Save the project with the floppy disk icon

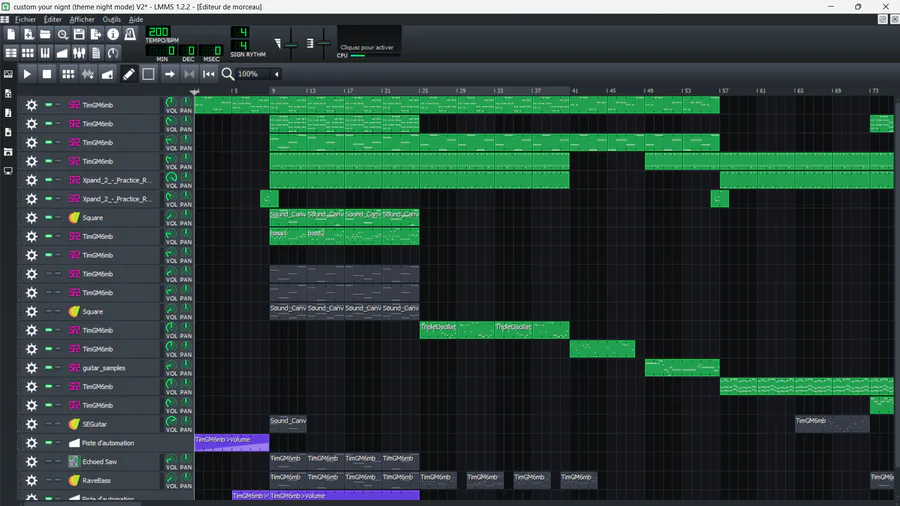tap(79, 34)
